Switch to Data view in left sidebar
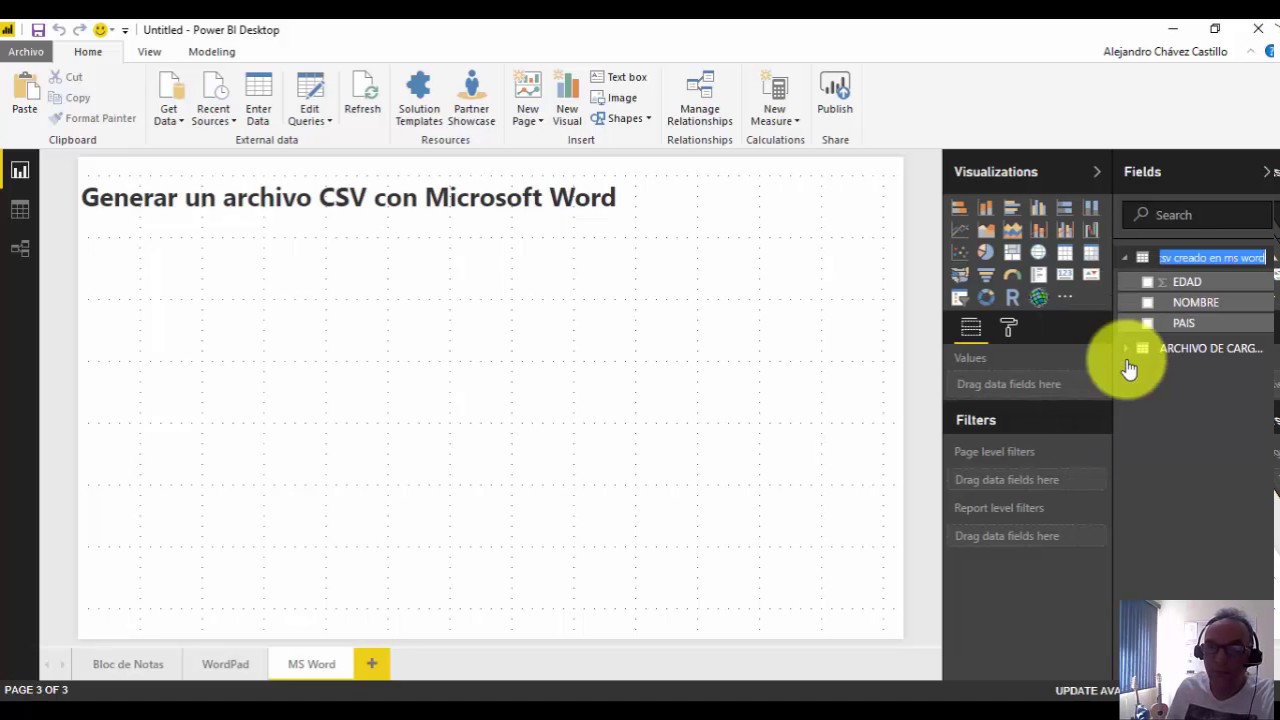 [20, 210]
